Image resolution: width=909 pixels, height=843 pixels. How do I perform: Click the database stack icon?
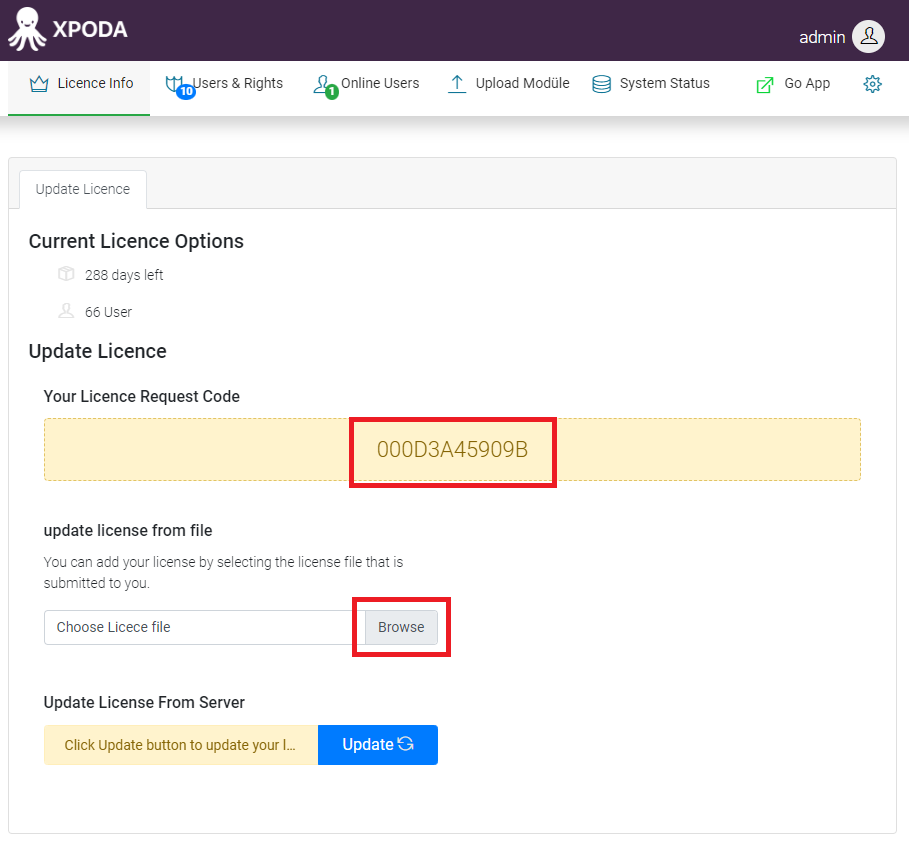tap(601, 84)
